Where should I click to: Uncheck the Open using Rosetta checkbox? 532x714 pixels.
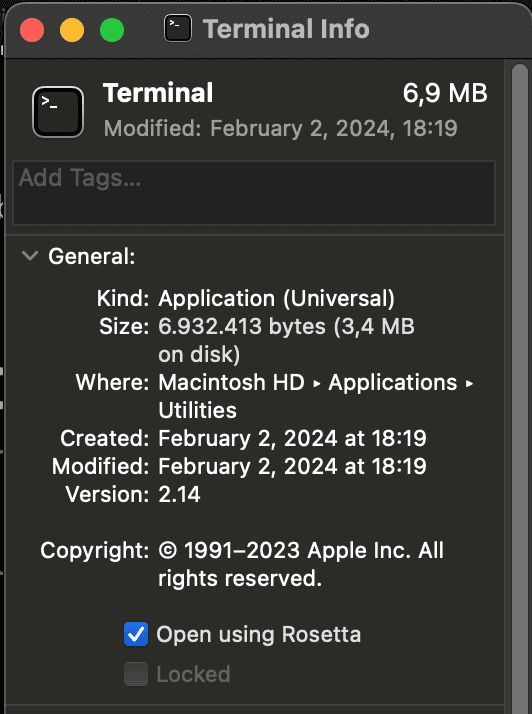pyautogui.click(x=136, y=634)
